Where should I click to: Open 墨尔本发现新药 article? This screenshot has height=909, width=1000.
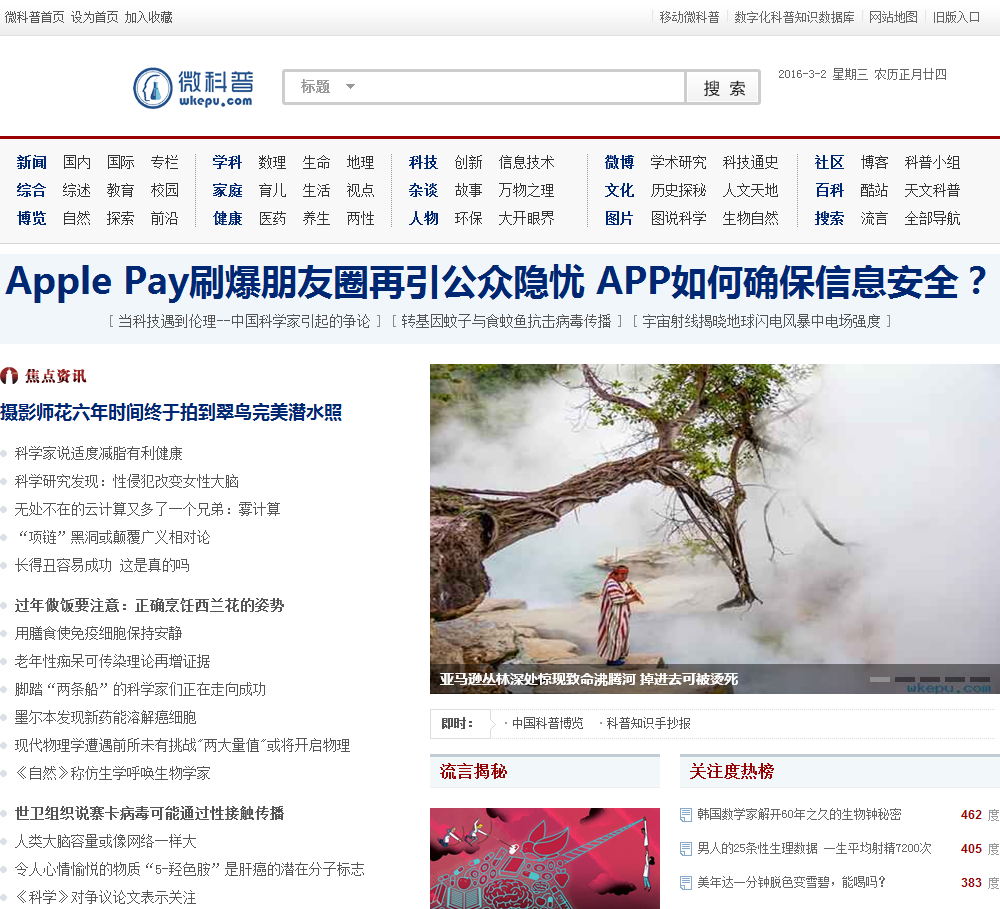pyautogui.click(x=105, y=718)
